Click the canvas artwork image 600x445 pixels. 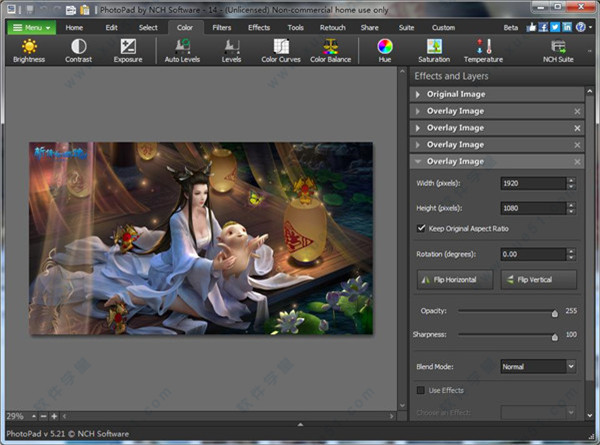[201, 238]
